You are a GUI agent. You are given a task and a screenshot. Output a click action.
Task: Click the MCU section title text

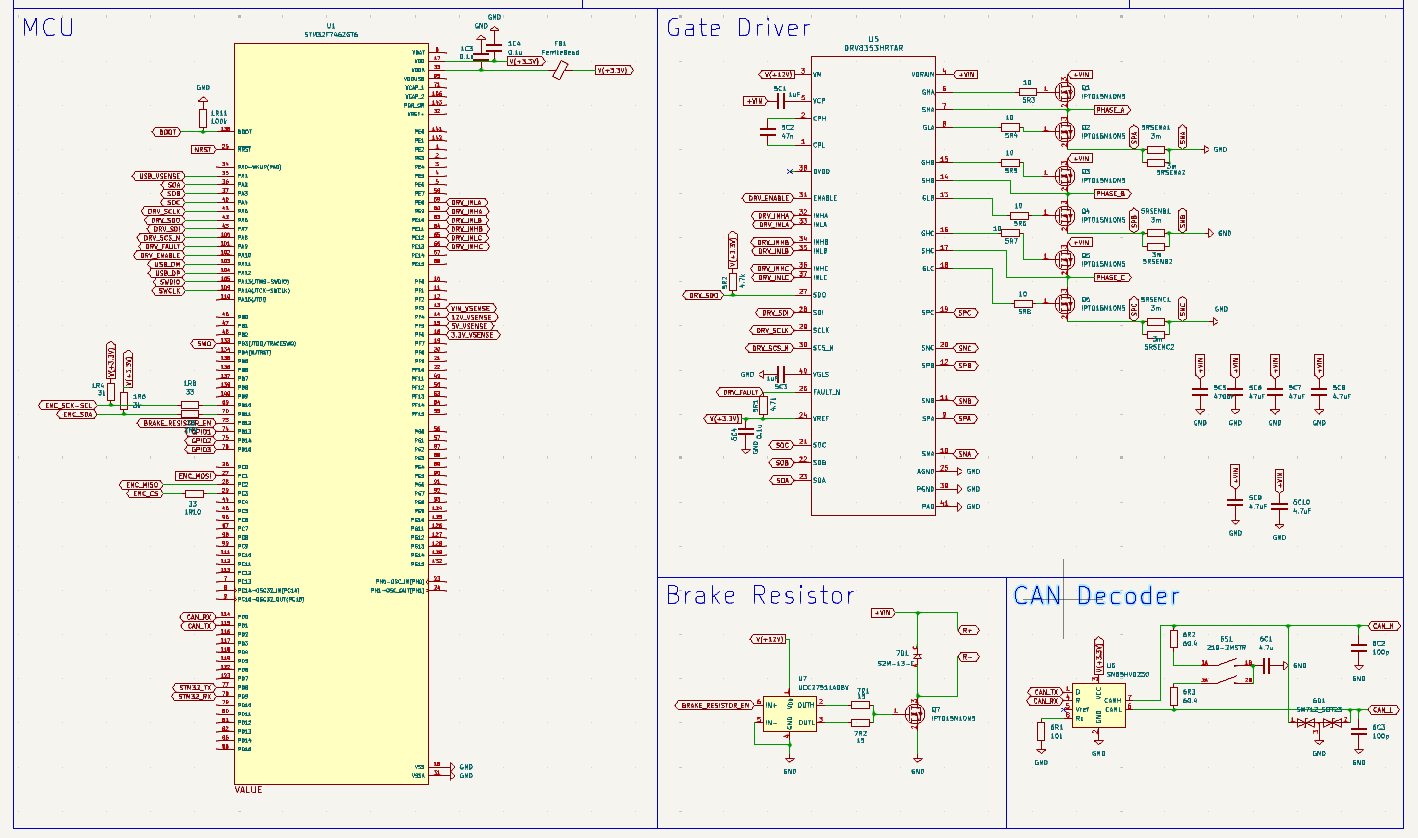click(x=48, y=27)
